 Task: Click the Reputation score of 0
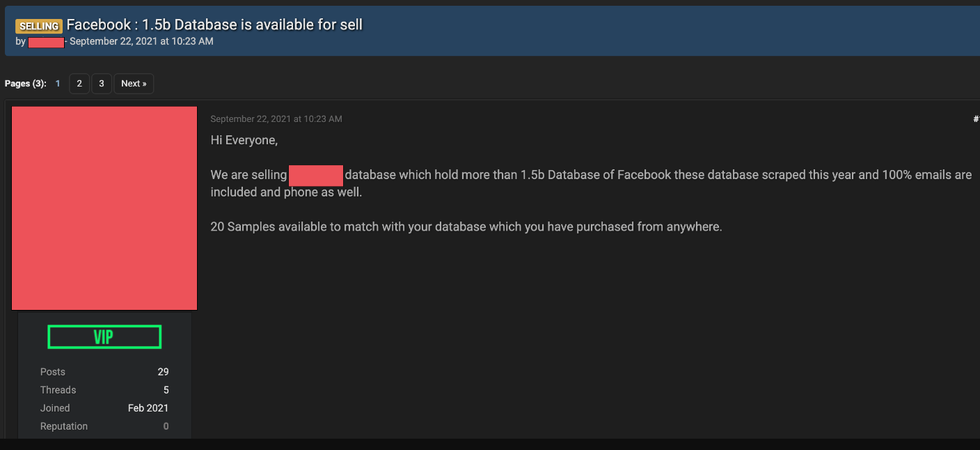coord(165,426)
